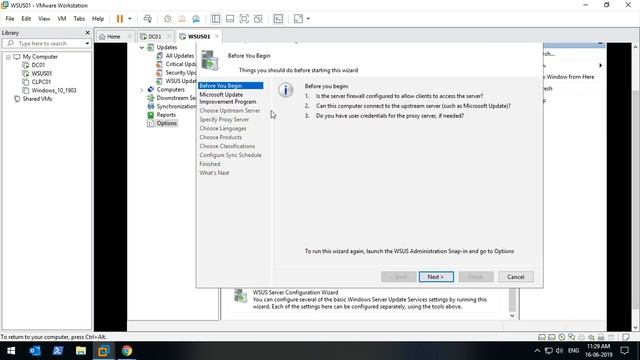Viewport: 640px width, 360px height.
Task: Select Microsoft Update Improvement Program step
Action: point(228,98)
